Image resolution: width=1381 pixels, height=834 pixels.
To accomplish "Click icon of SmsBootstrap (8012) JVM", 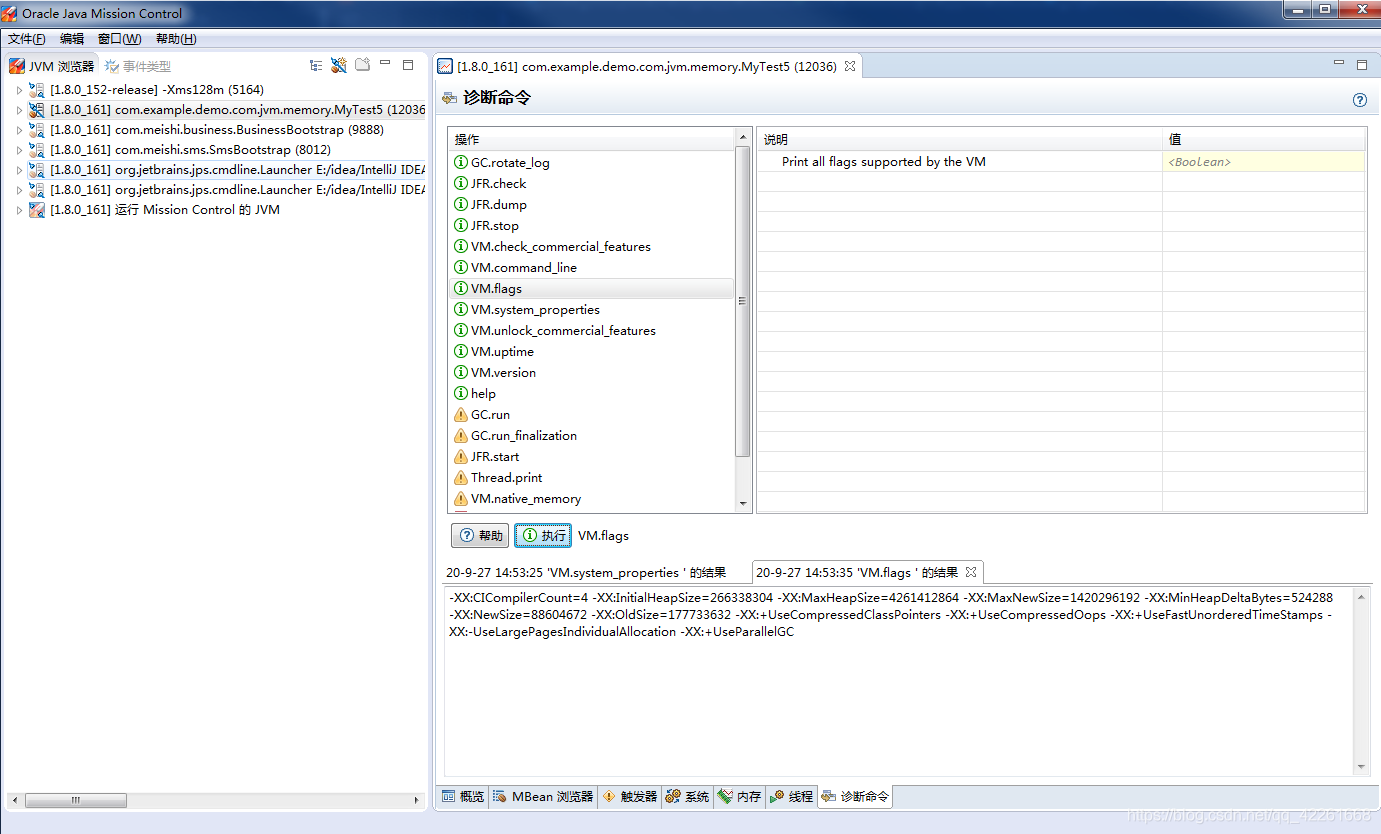I will (37, 150).
